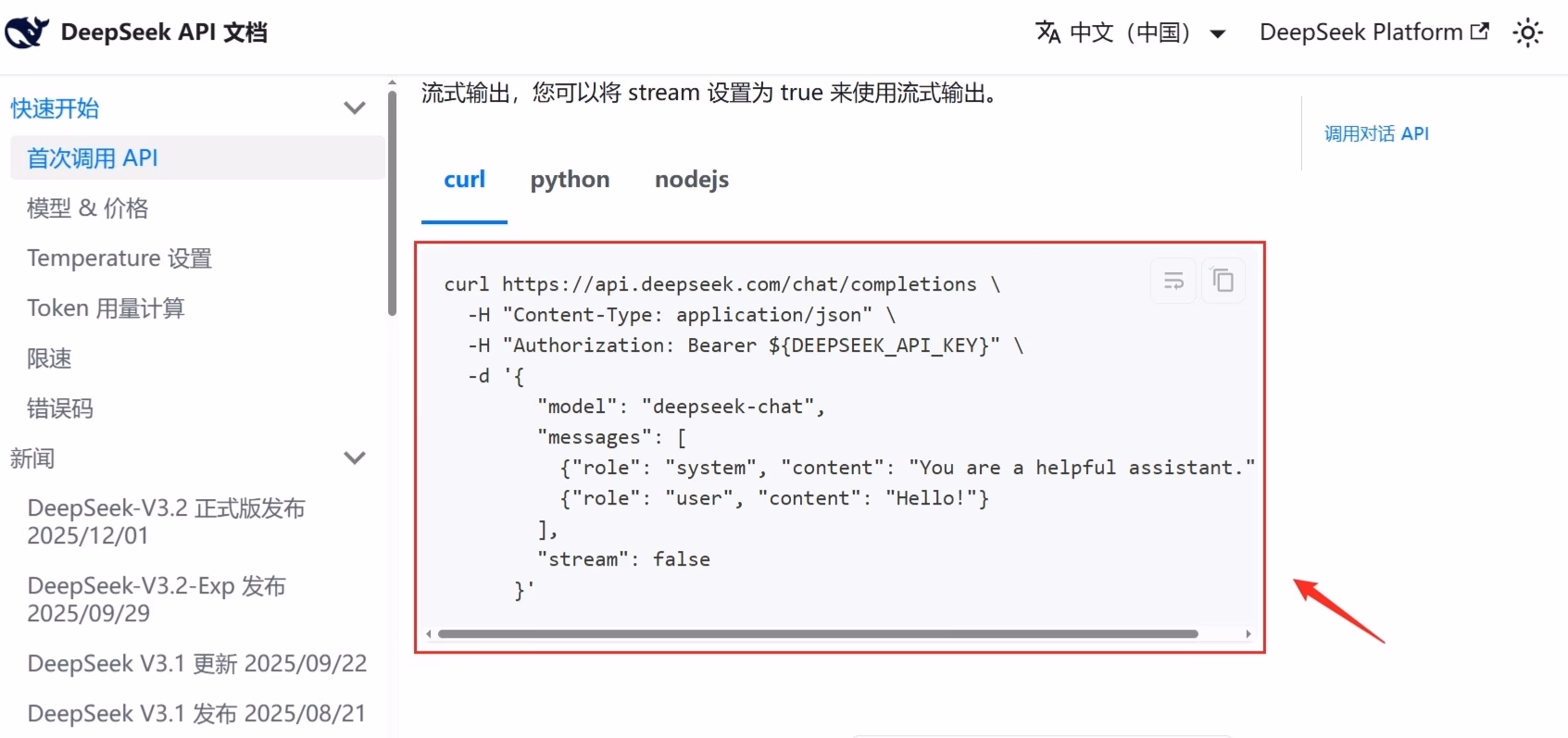
Task: Collapse the 快速开始 sidebar section
Action: [355, 107]
